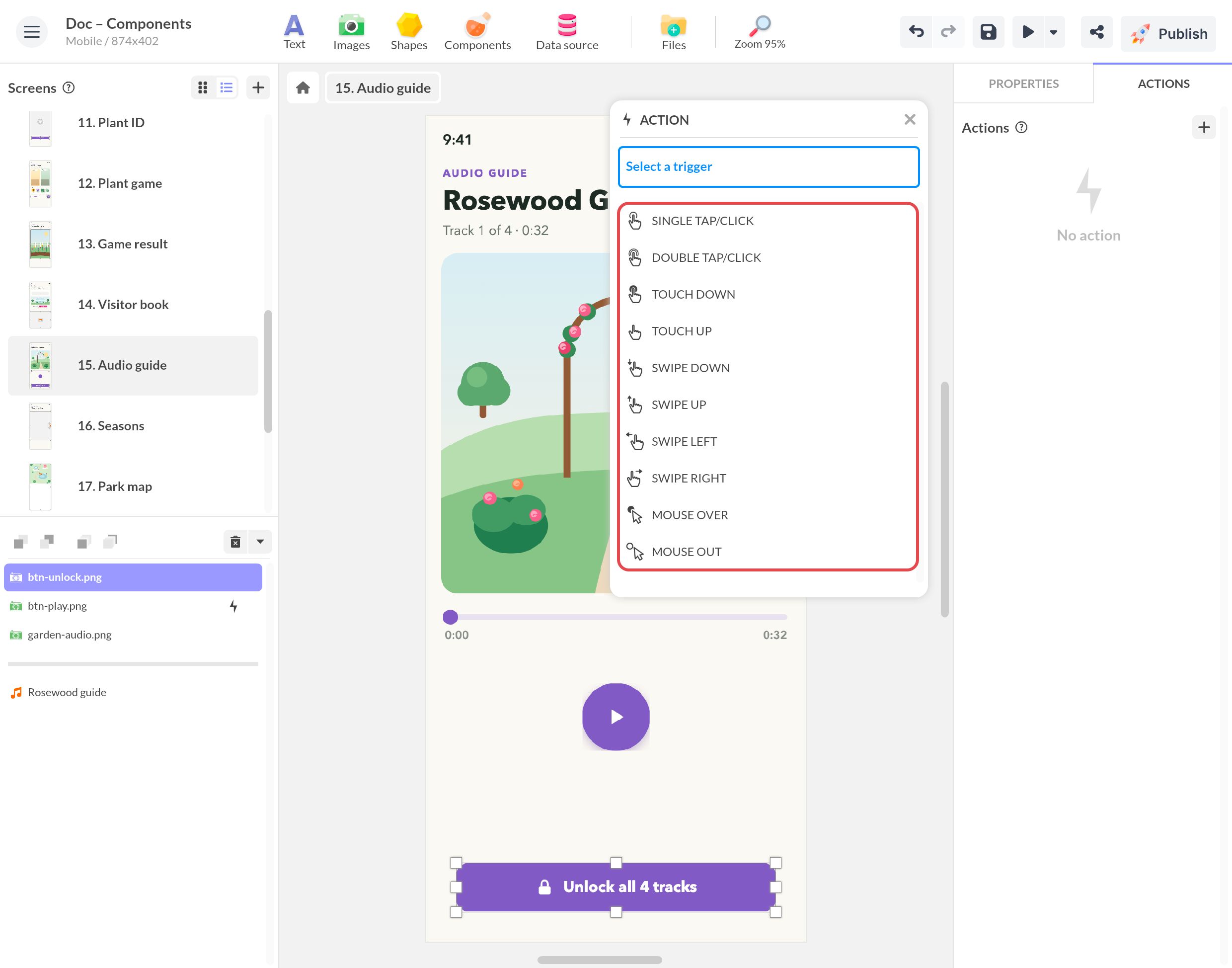Image resolution: width=1232 pixels, height=968 pixels.
Task: Switch screens list to grid view
Action: [x=203, y=88]
